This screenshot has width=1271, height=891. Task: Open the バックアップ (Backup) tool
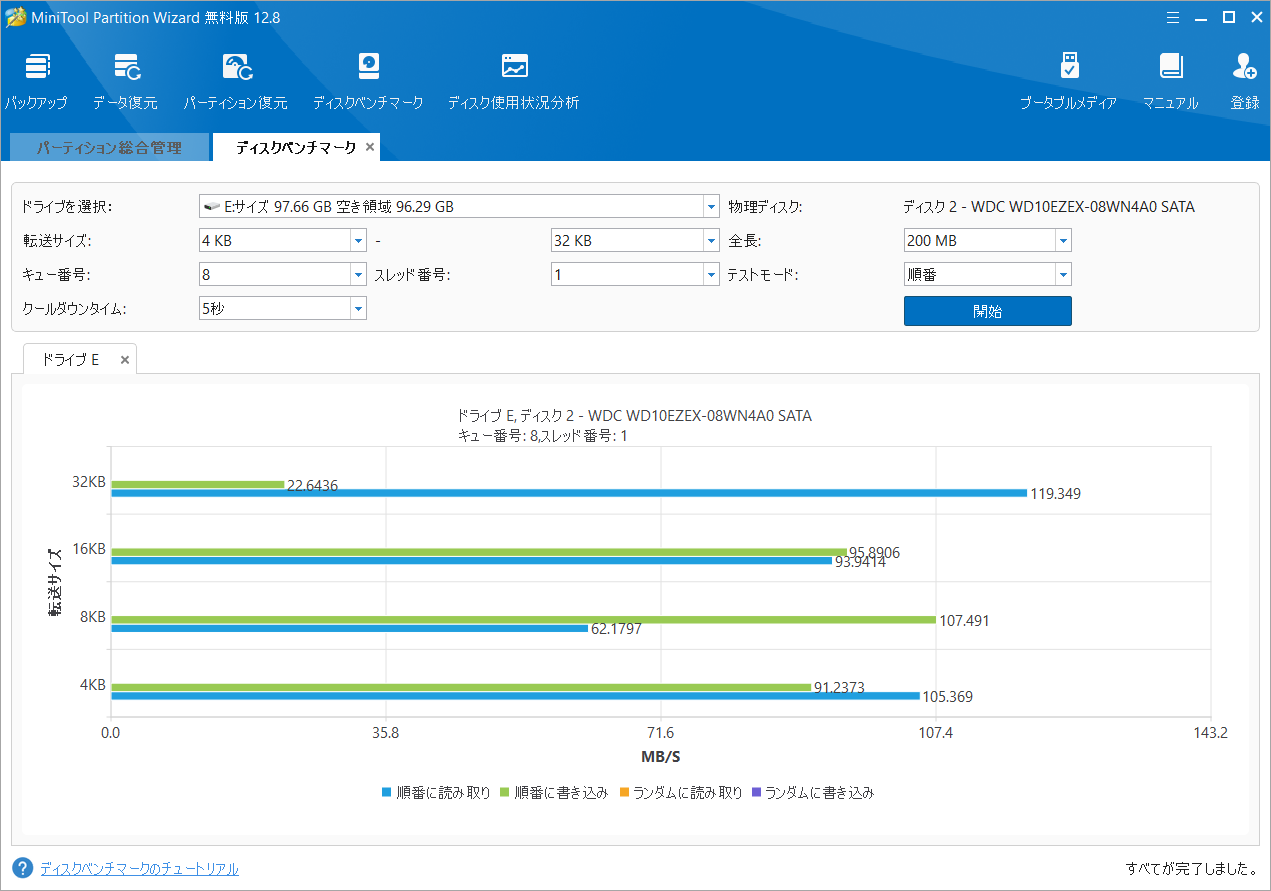[37, 78]
